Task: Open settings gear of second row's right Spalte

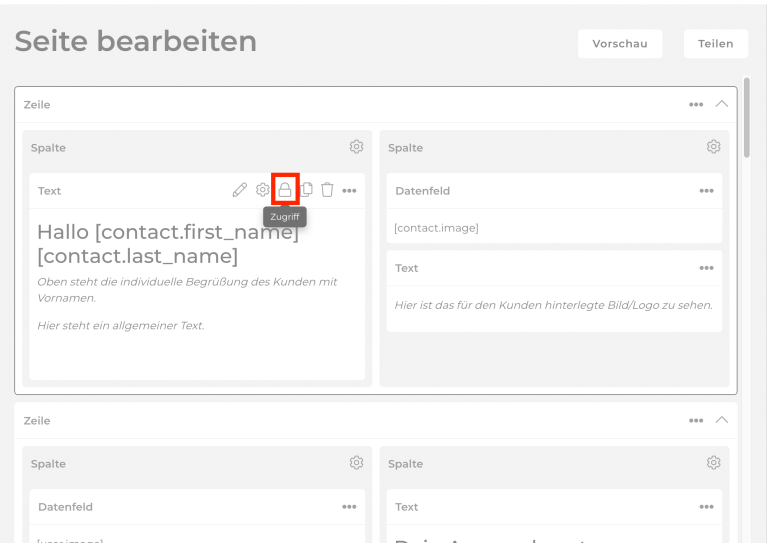Action: (x=713, y=463)
